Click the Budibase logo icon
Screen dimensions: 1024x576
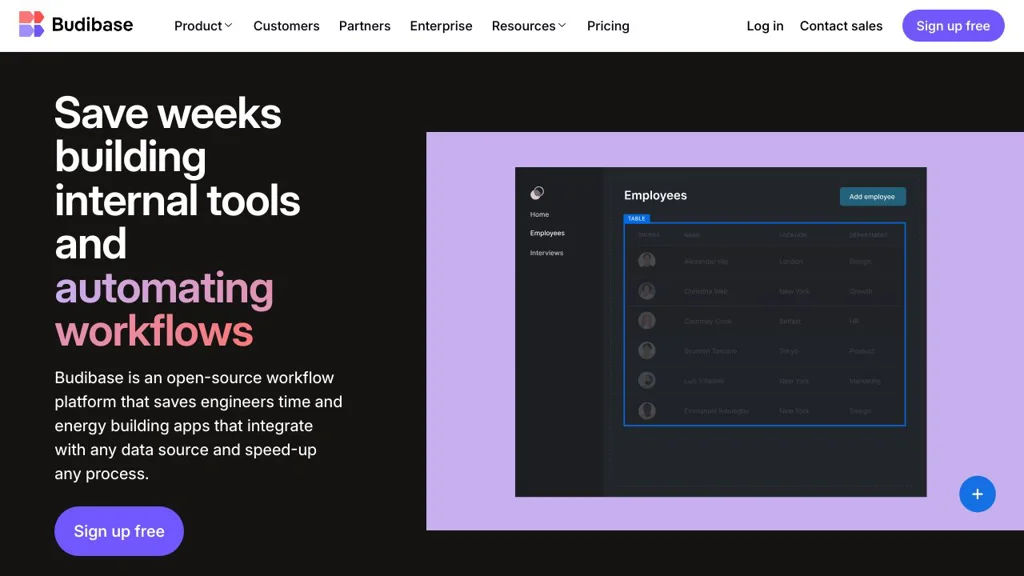click(31, 24)
